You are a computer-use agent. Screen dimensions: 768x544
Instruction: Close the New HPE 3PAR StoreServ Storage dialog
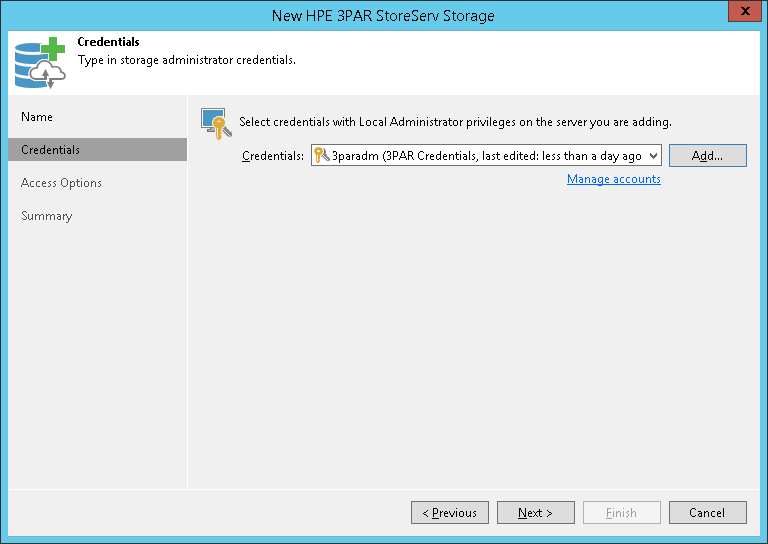741,14
